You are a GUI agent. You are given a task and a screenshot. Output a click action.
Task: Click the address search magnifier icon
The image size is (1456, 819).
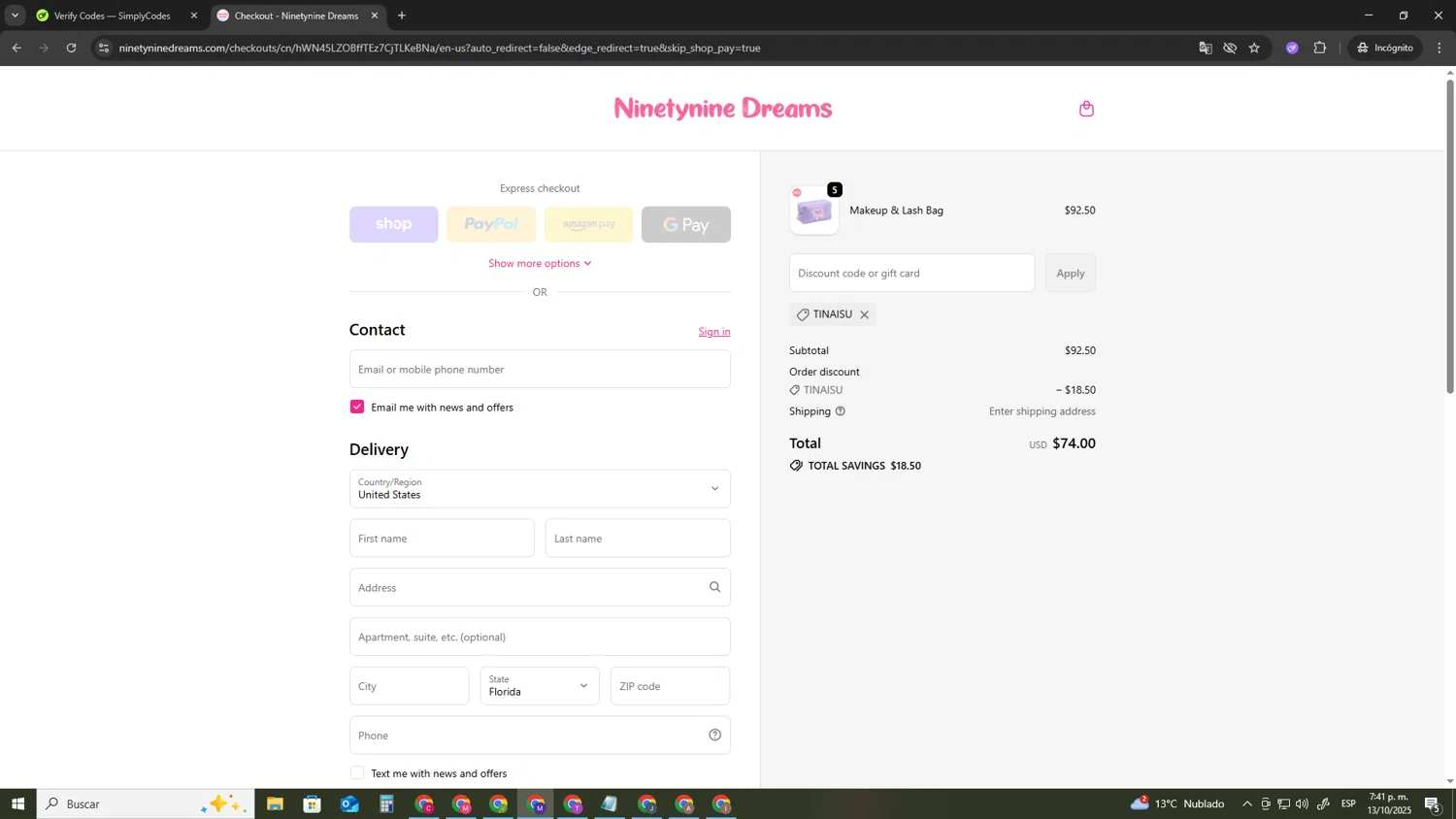(714, 587)
